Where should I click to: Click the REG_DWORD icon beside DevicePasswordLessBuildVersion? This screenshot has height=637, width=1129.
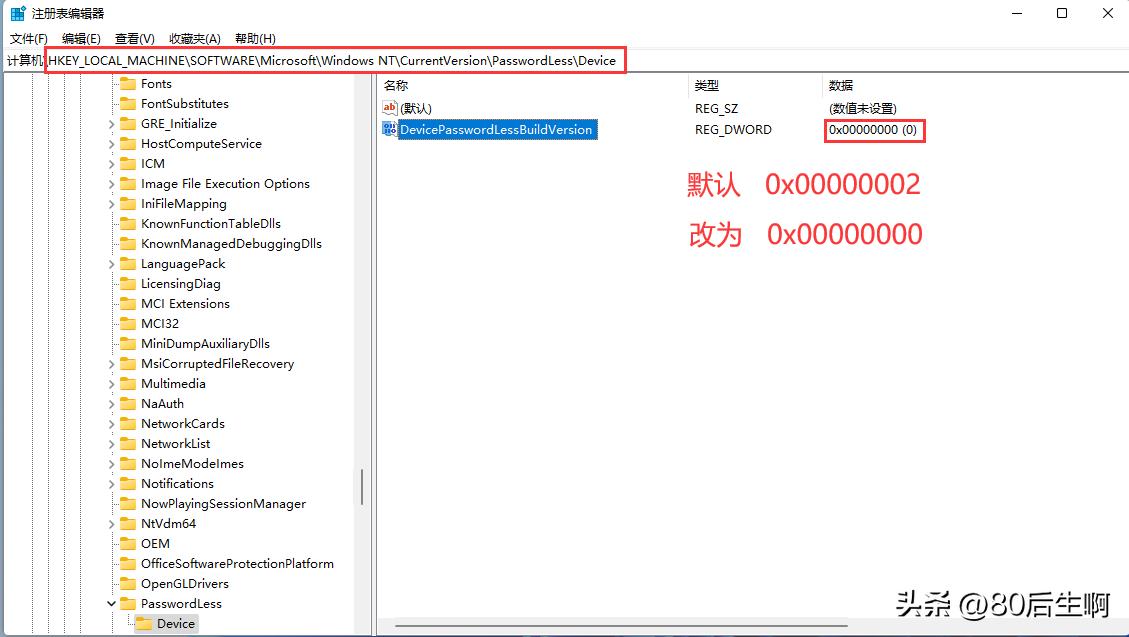[389, 129]
